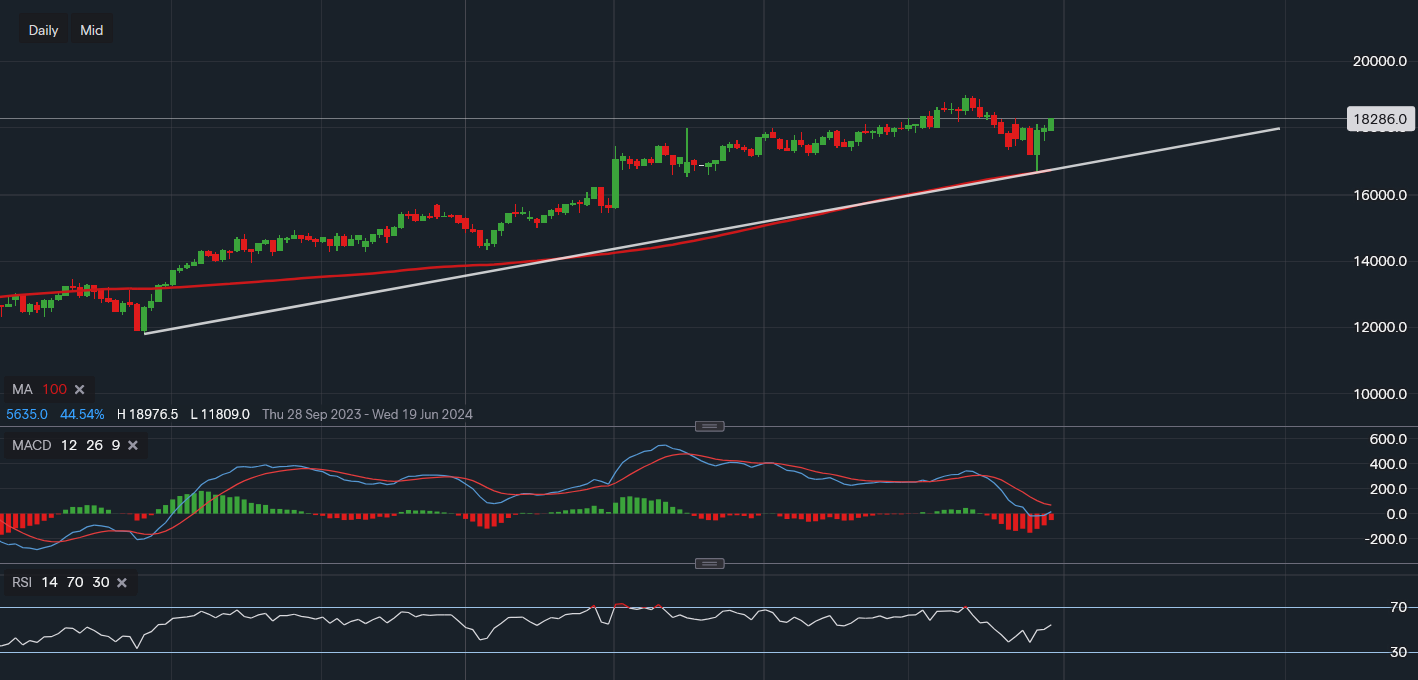The height and width of the screenshot is (680, 1418).
Task: Open the RSI pane resize handle
Action: pyautogui.click(x=709, y=563)
